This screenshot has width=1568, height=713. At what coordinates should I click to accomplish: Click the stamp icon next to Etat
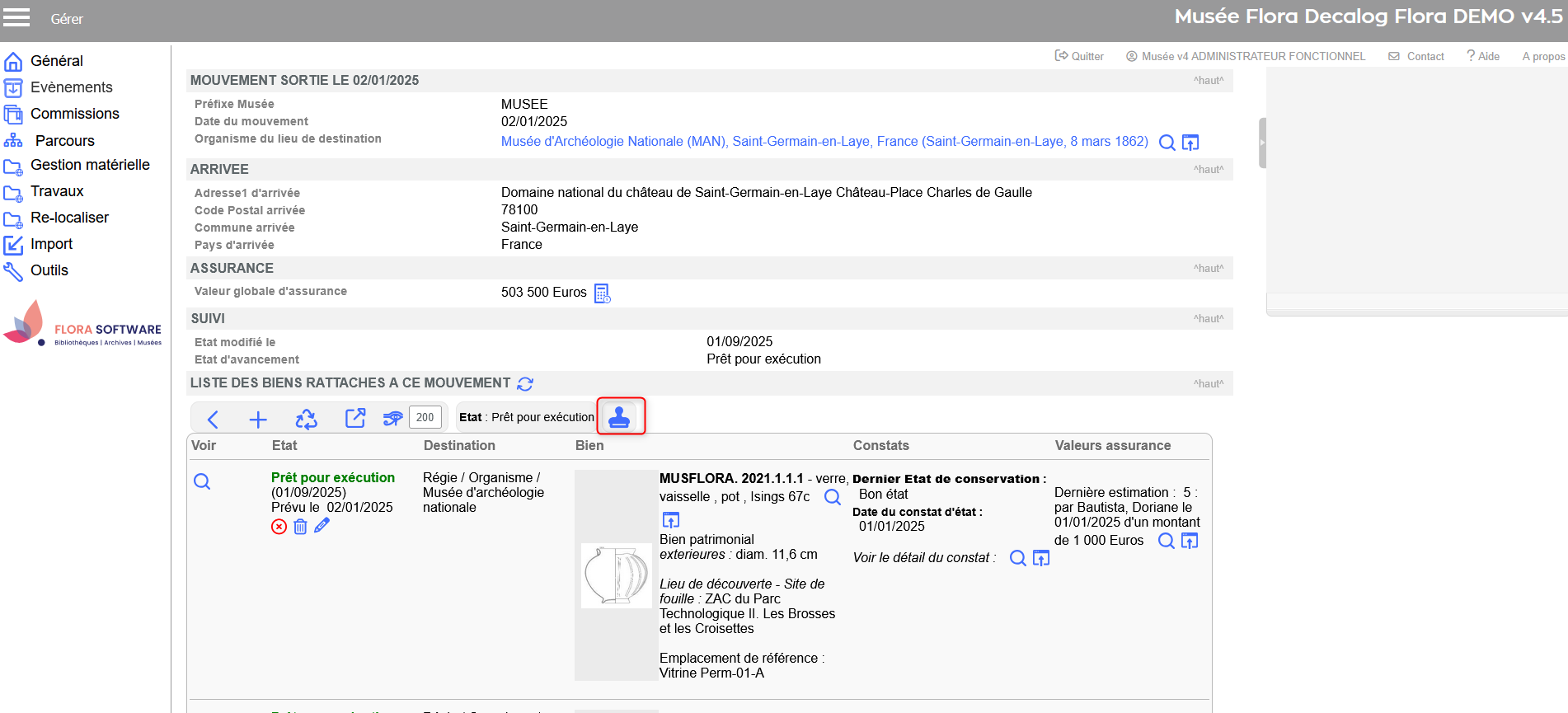pyautogui.click(x=619, y=417)
